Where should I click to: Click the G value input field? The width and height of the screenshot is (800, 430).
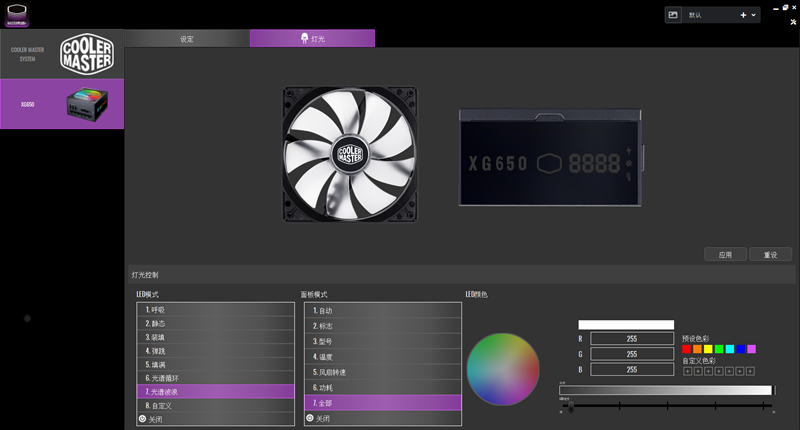tap(632, 354)
